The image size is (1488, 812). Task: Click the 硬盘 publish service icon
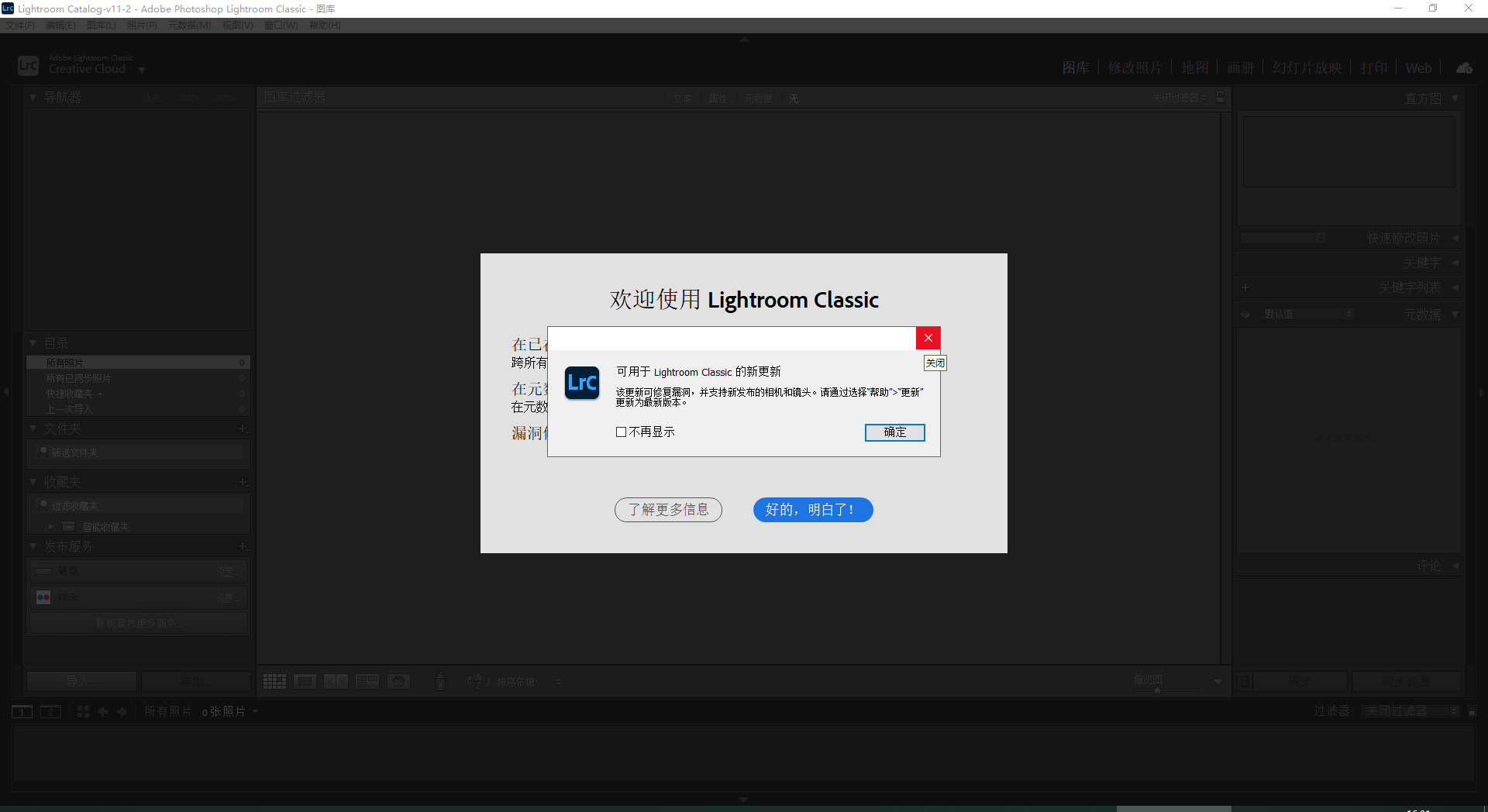coord(43,571)
